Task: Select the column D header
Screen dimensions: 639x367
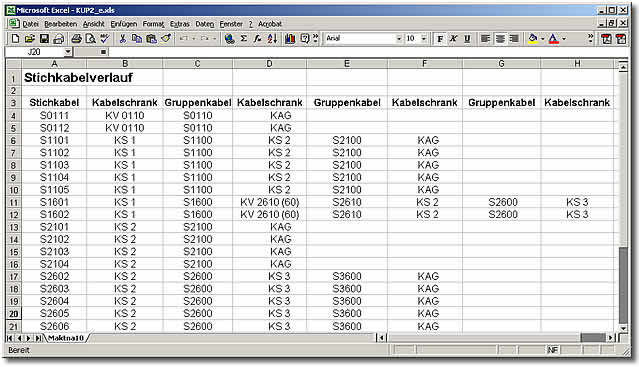Action: 269,64
